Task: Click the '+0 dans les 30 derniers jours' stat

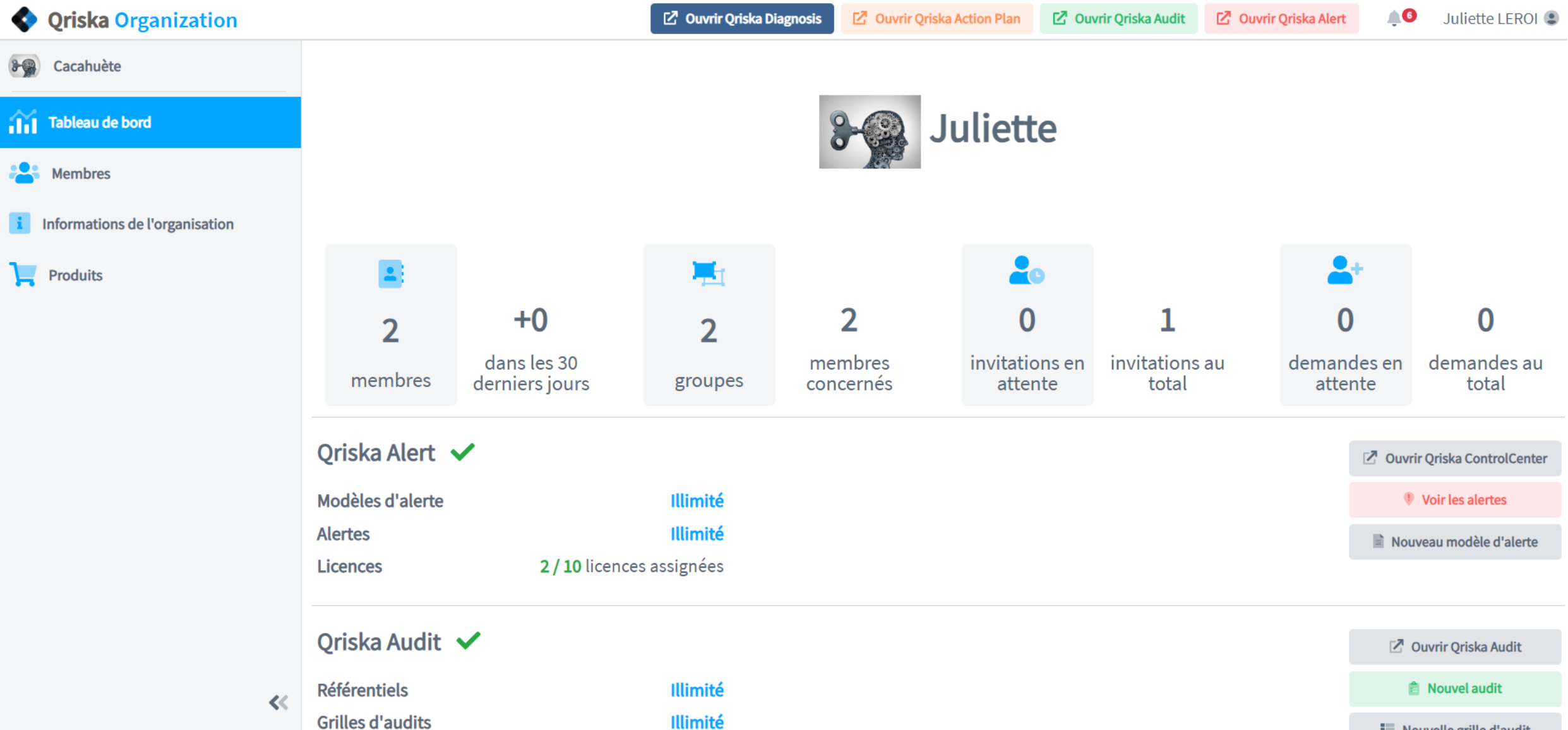Action: tap(531, 349)
